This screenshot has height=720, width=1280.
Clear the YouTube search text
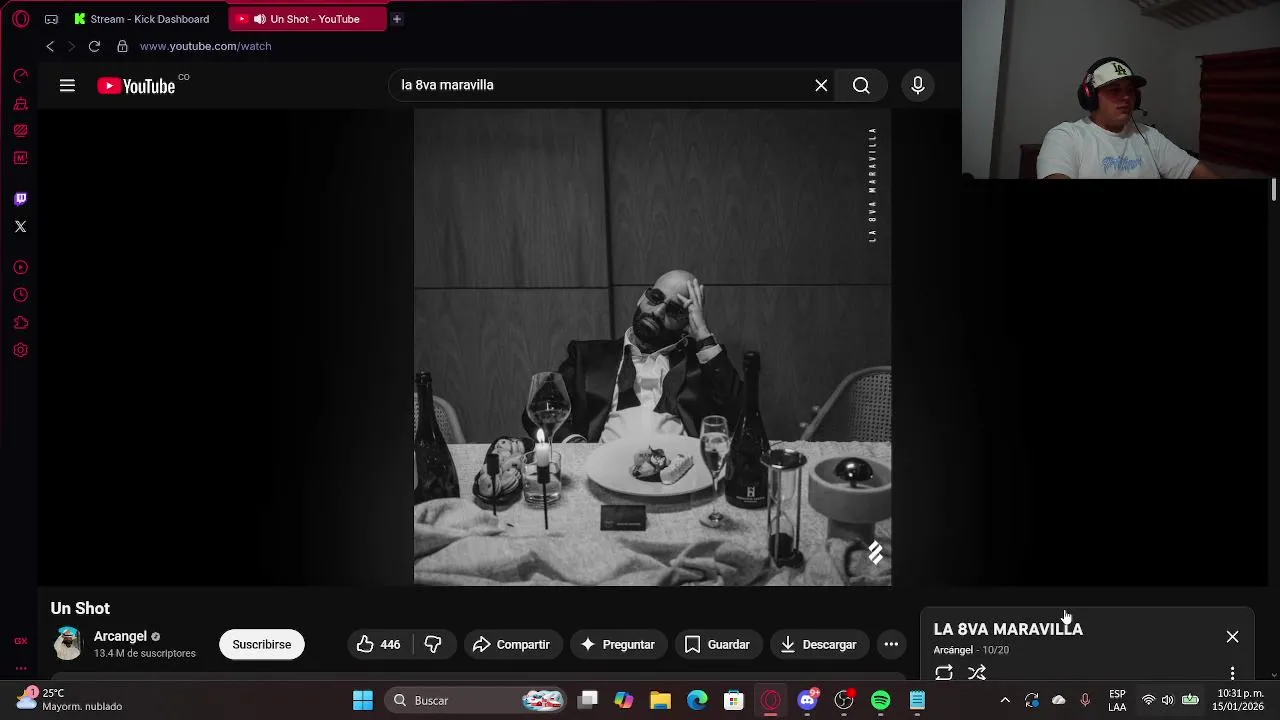(821, 85)
